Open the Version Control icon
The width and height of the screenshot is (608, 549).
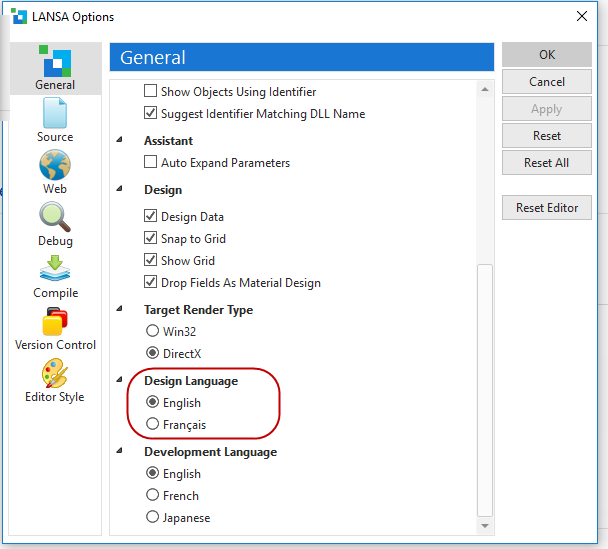(55, 322)
